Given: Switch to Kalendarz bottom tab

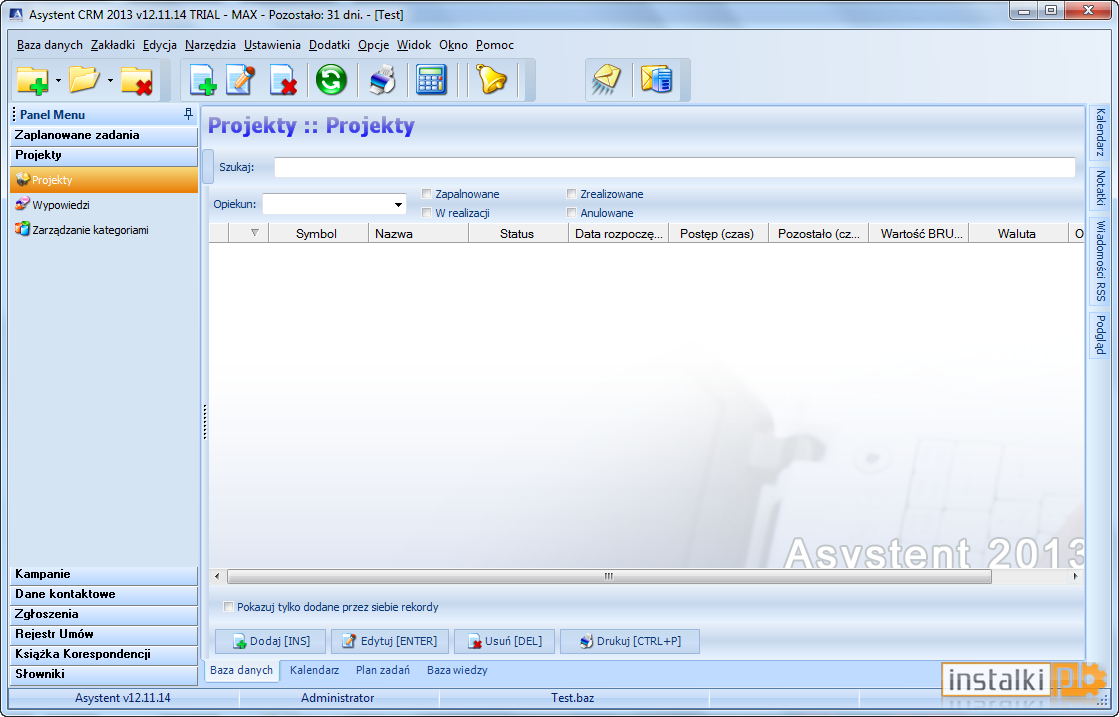Looking at the screenshot, I should 314,671.
